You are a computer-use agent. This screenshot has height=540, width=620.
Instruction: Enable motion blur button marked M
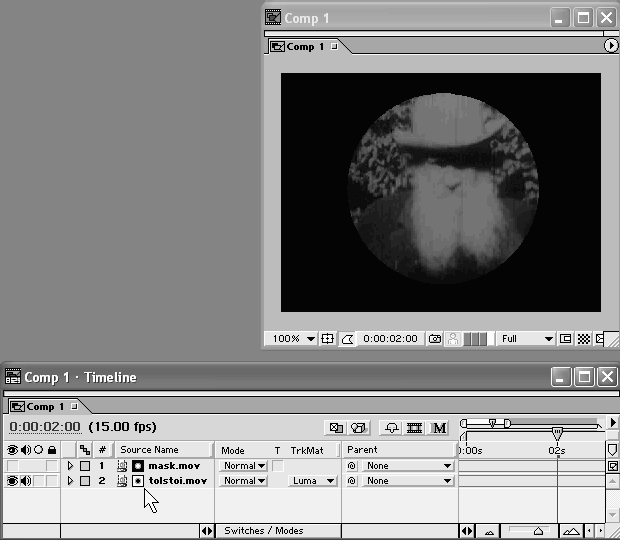pos(439,428)
